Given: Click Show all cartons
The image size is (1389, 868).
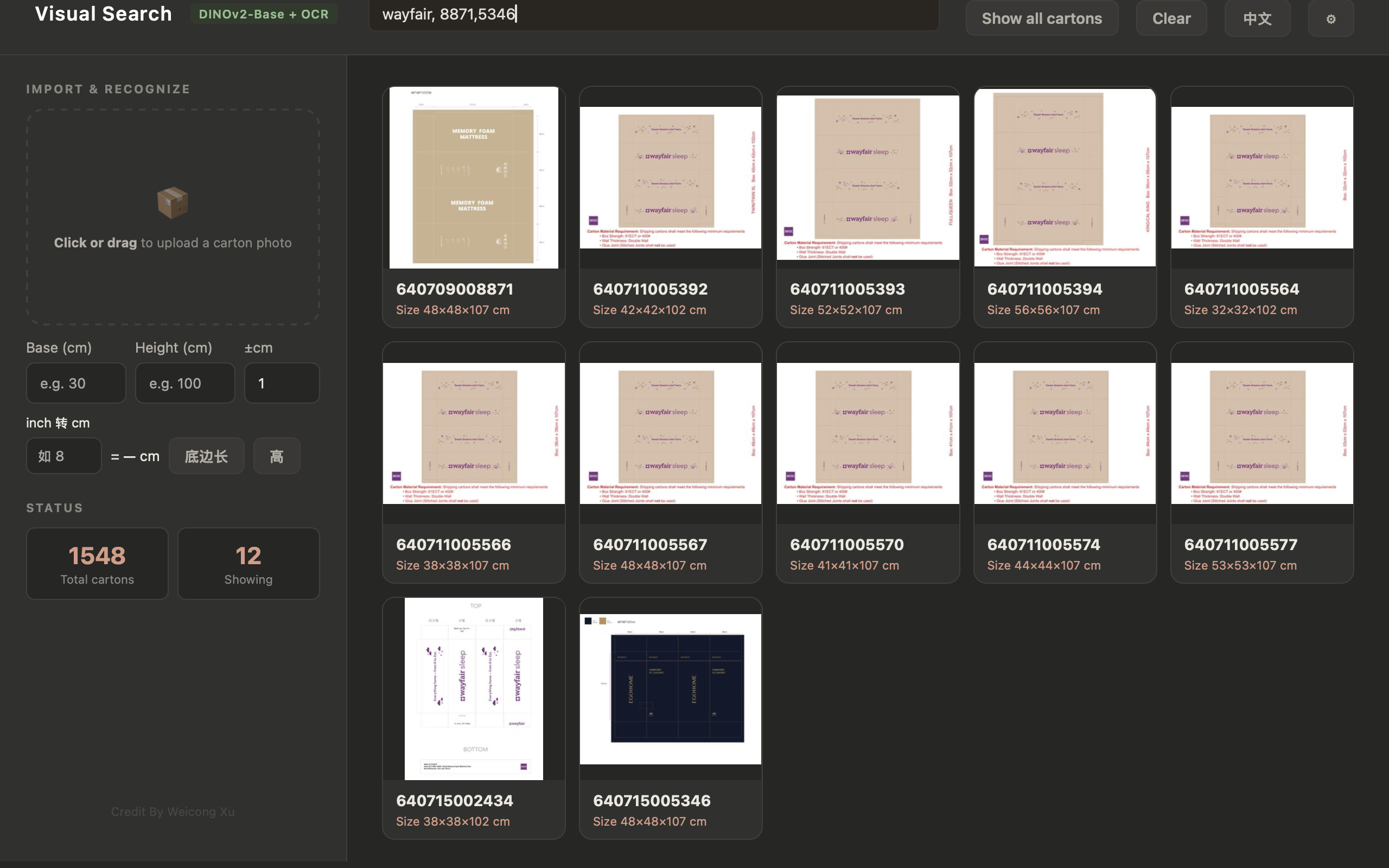Looking at the screenshot, I should 1041,18.
